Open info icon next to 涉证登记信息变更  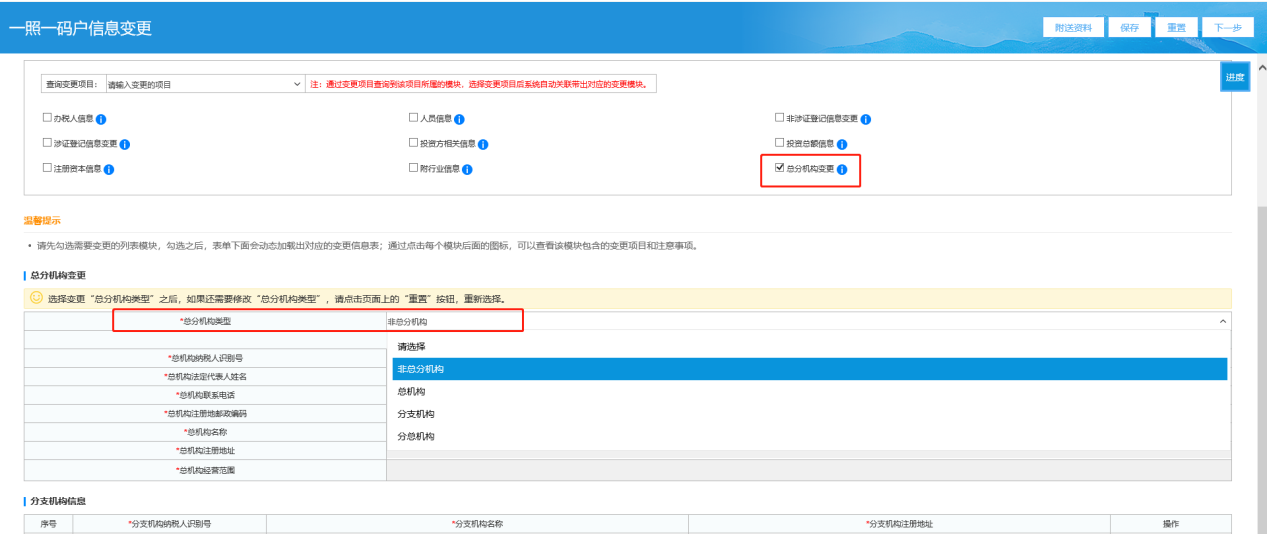pyautogui.click(x=125, y=144)
